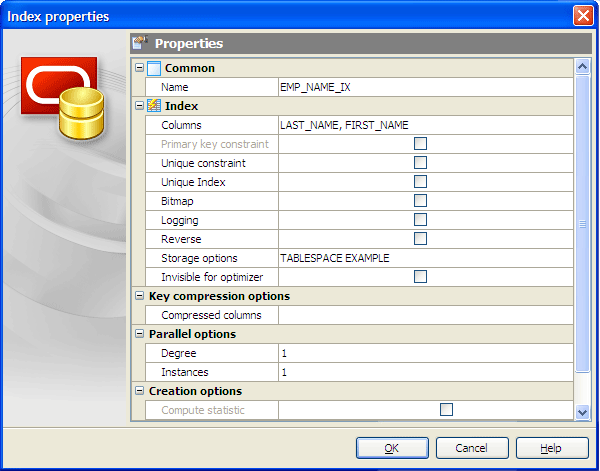Viewport: 600px width, 471px height.
Task: Enable Invisible for optimizer checkbox
Action: coord(420,277)
